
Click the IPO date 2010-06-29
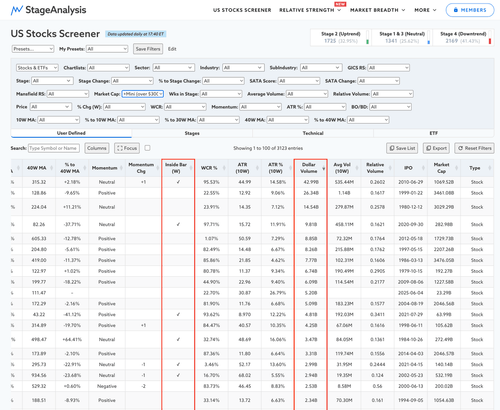(411, 182)
